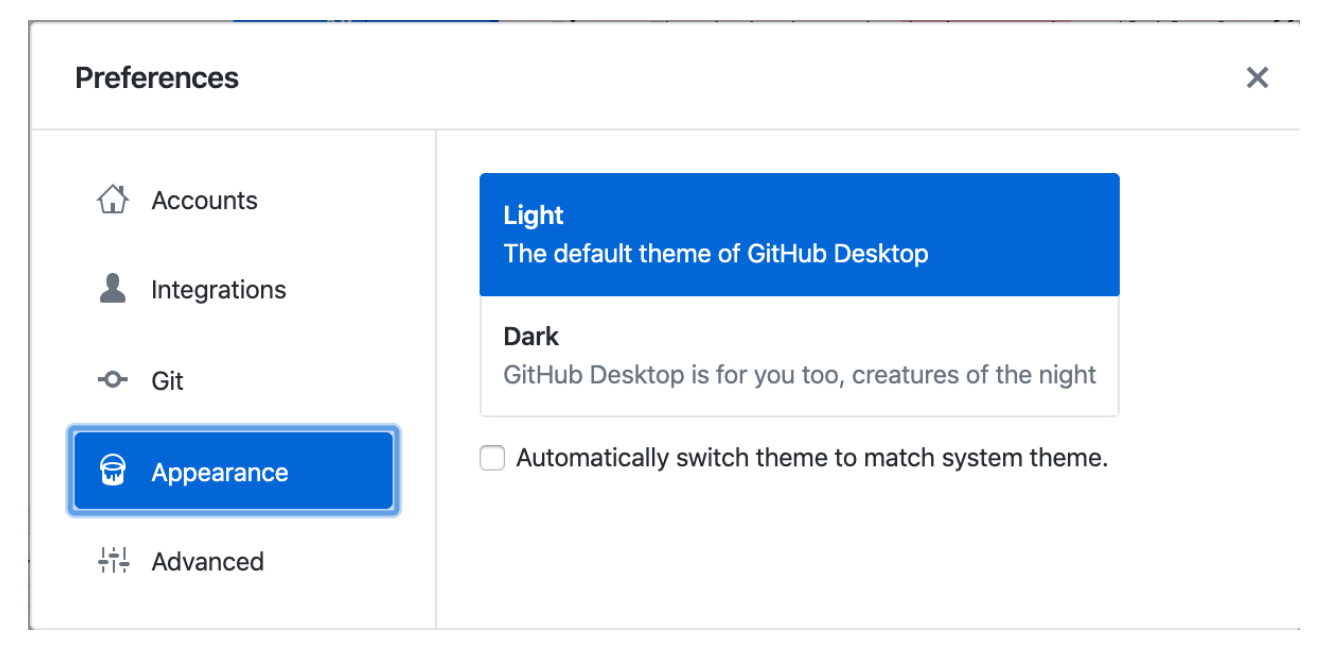Close the Preferences dialog with the X
This screenshot has height=656, width=1324.
pos(1257,78)
